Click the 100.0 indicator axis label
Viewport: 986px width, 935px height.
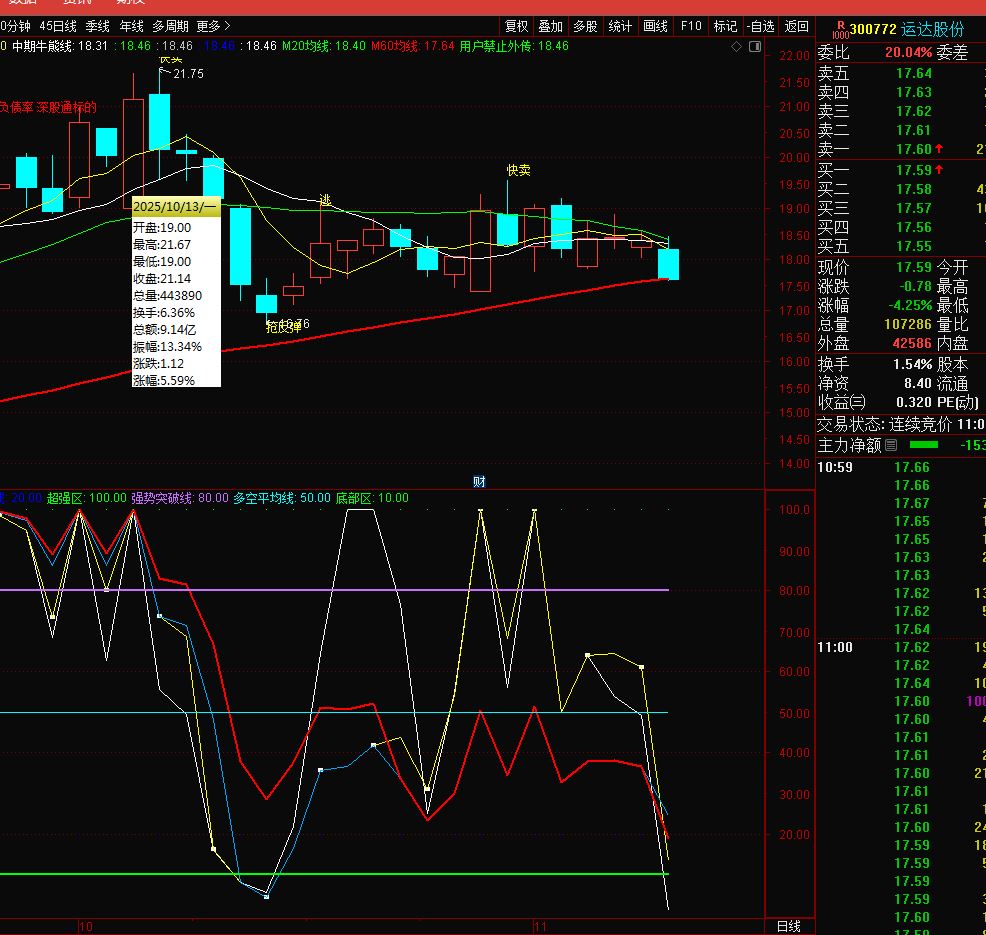click(794, 509)
